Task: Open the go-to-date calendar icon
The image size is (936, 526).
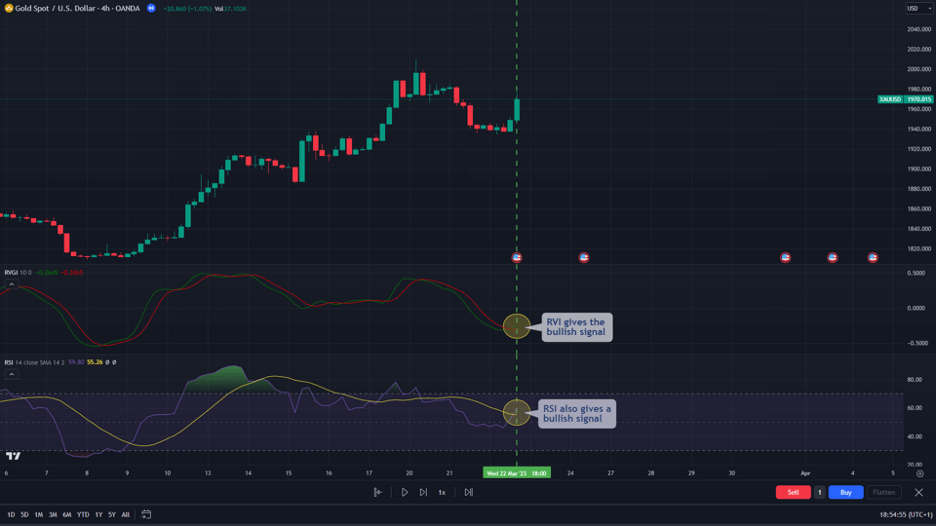Action: (146, 515)
